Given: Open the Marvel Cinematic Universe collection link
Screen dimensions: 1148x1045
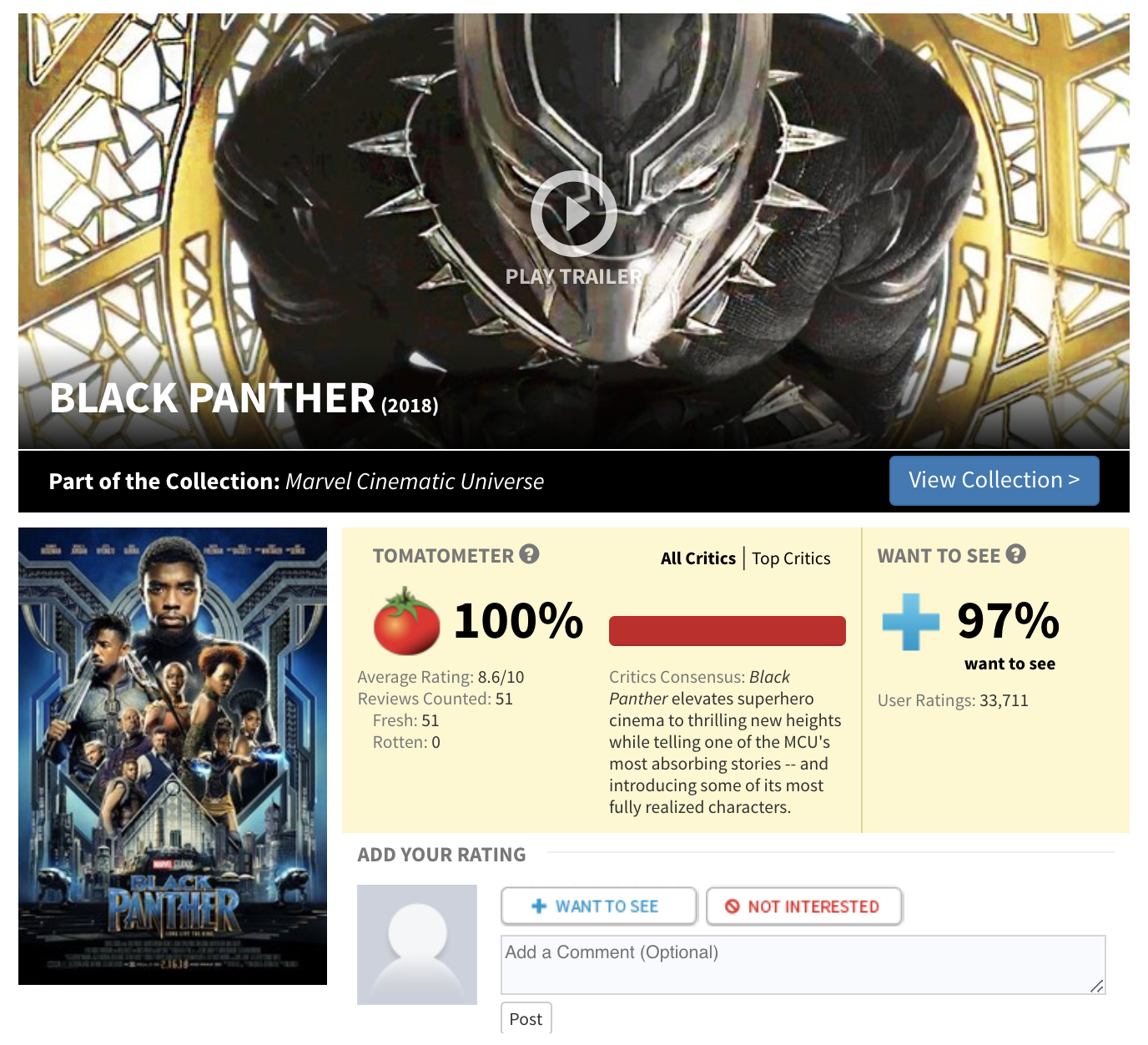Looking at the screenshot, I should (413, 481).
